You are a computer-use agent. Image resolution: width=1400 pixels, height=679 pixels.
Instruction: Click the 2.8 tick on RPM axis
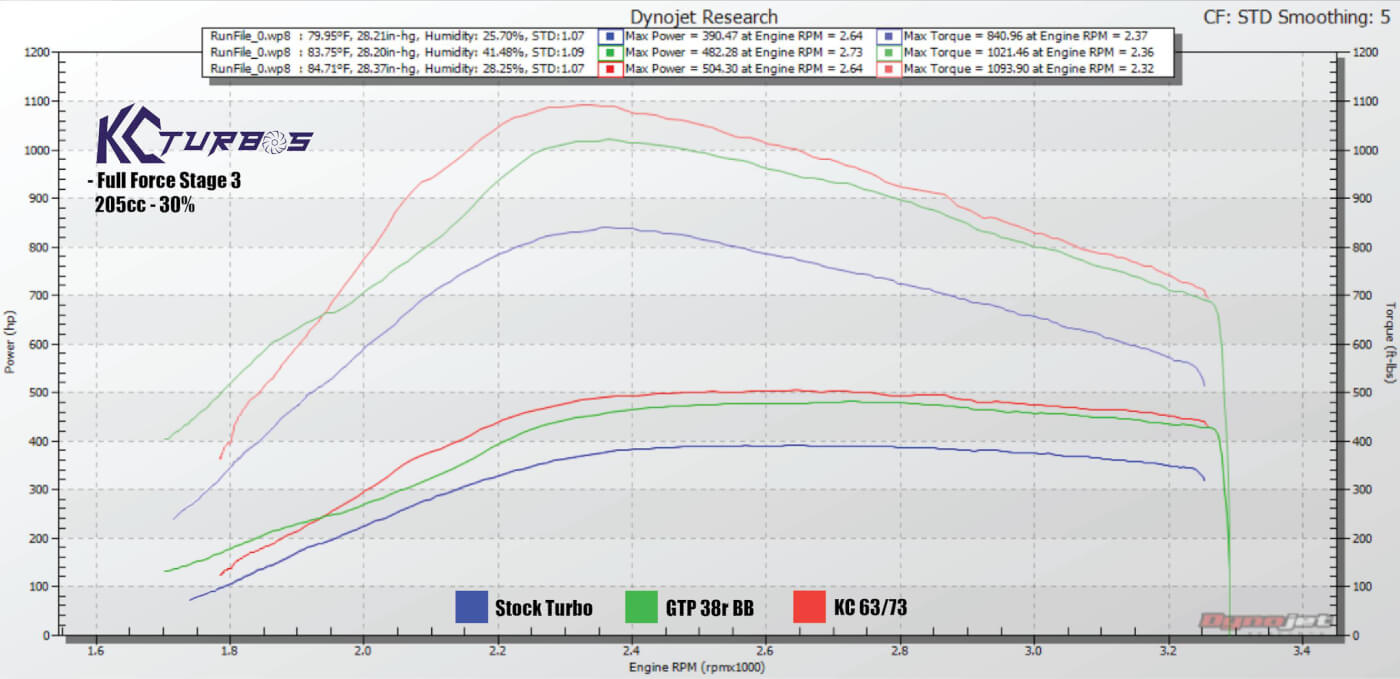900,650
